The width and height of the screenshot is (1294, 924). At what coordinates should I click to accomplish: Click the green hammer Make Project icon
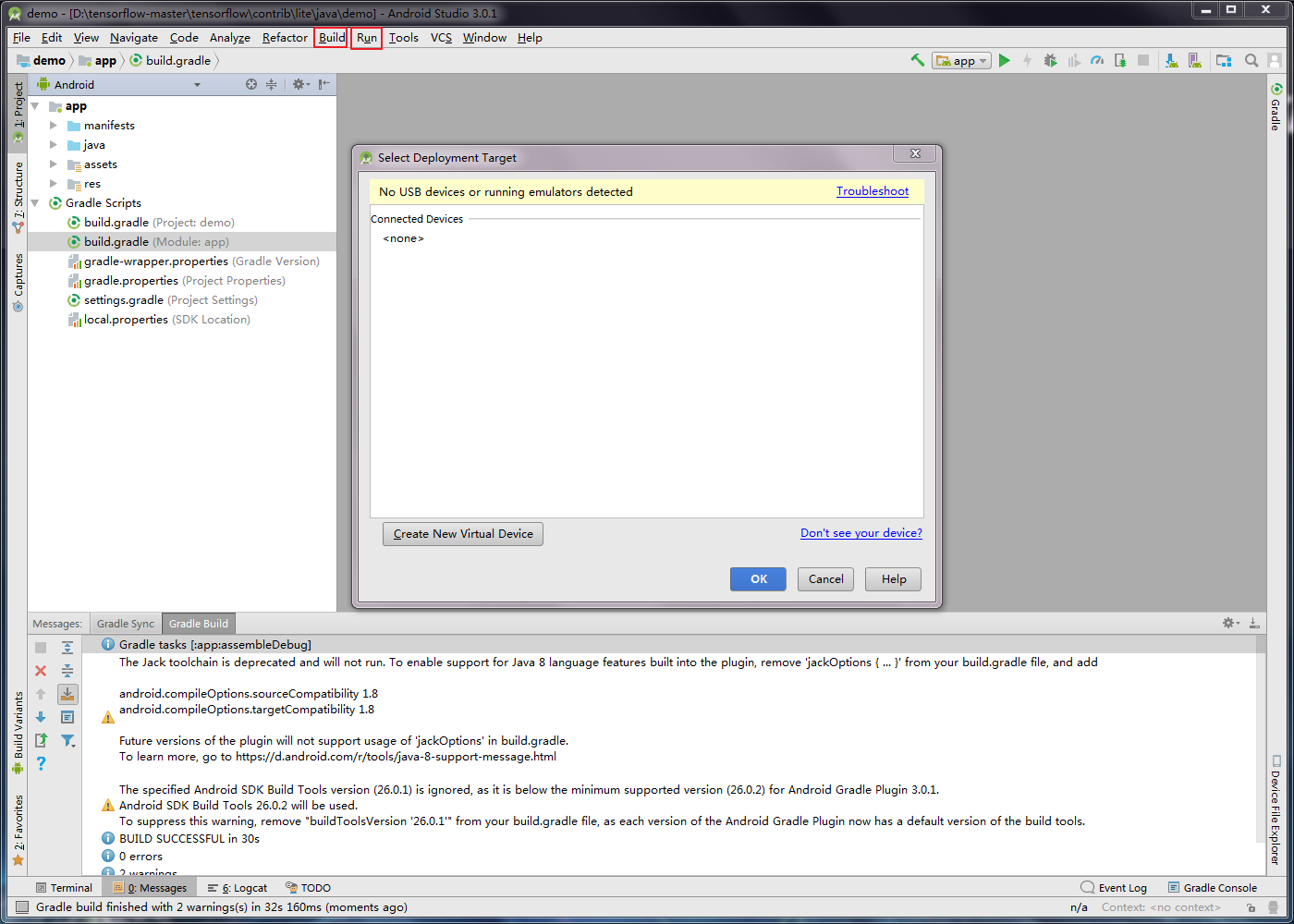918,60
